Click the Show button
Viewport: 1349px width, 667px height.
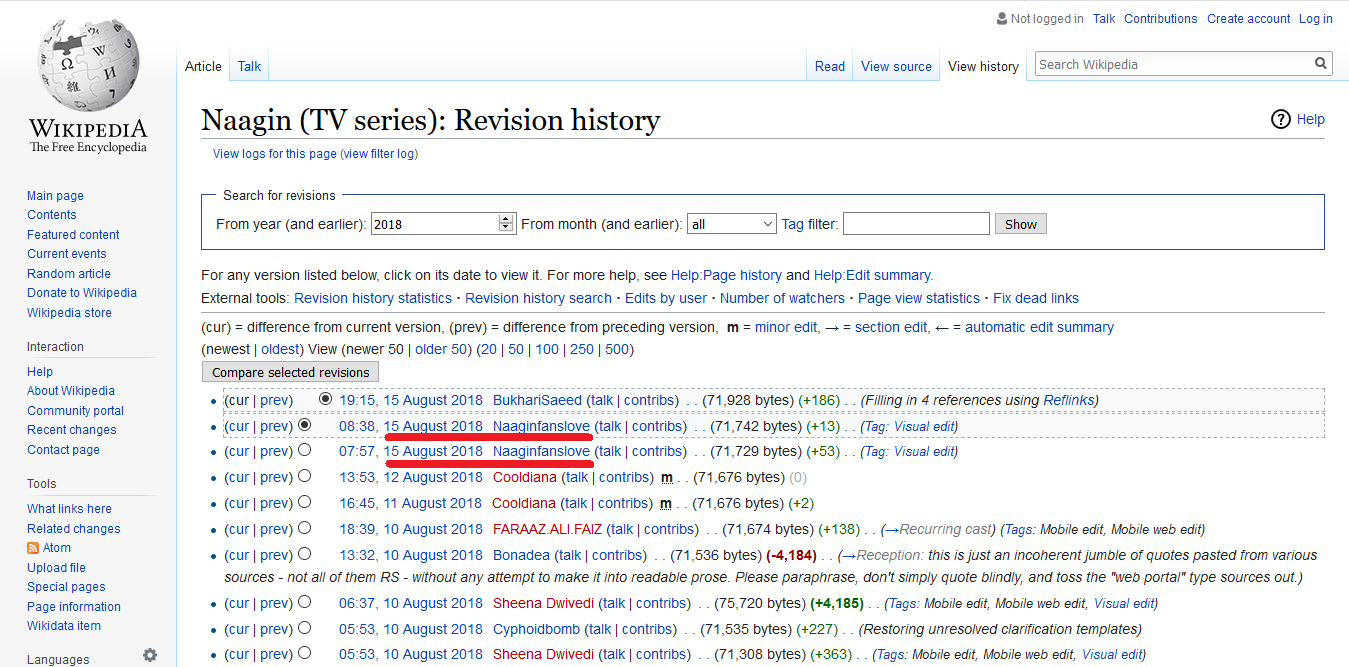coord(1021,224)
